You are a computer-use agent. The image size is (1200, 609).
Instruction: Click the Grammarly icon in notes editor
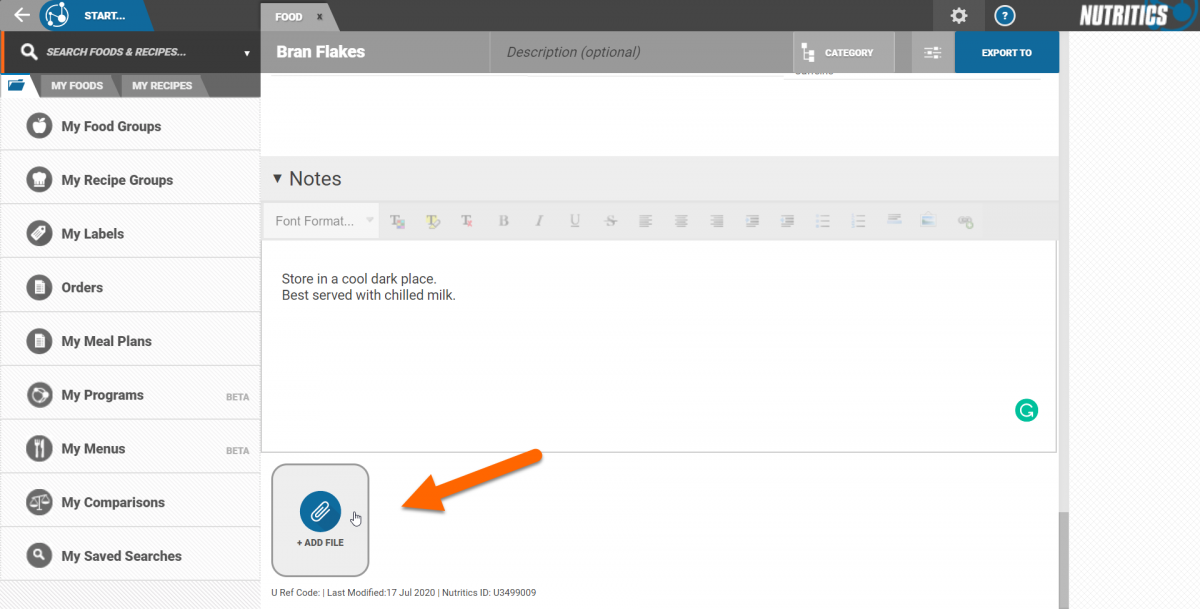coord(1026,409)
